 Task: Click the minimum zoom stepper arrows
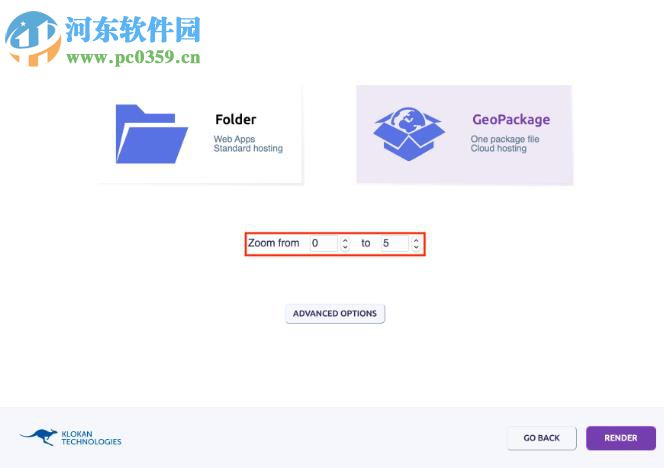(345, 243)
